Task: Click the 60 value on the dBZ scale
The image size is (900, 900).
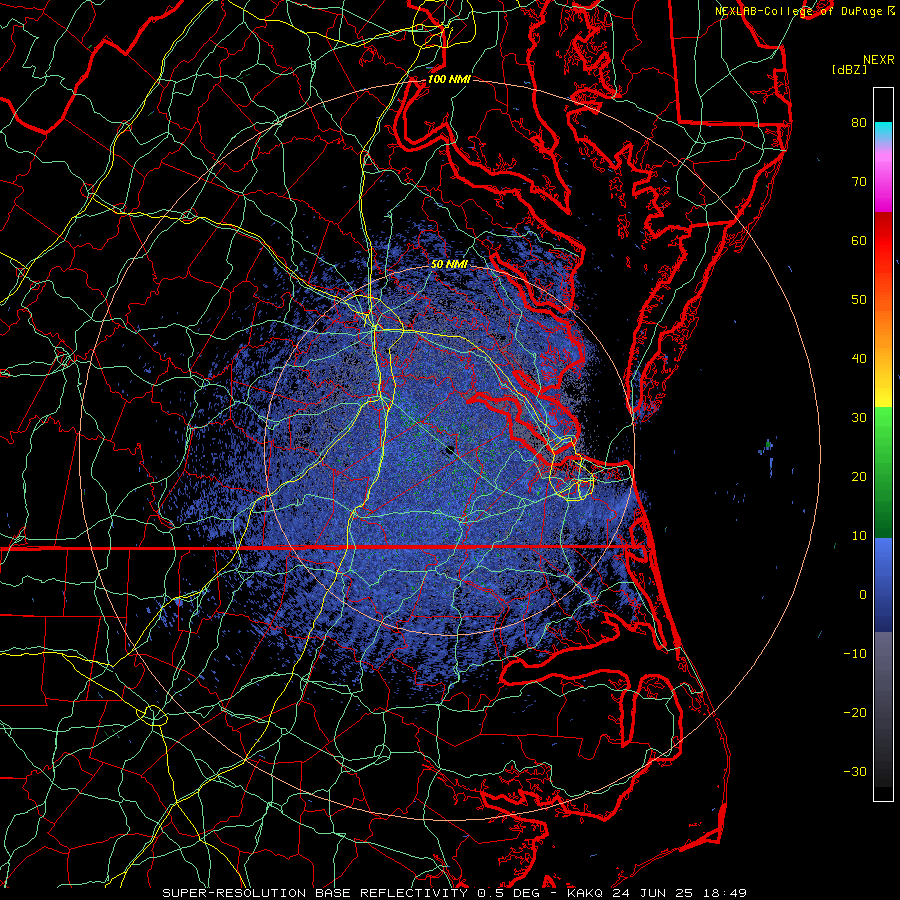Action: (859, 240)
